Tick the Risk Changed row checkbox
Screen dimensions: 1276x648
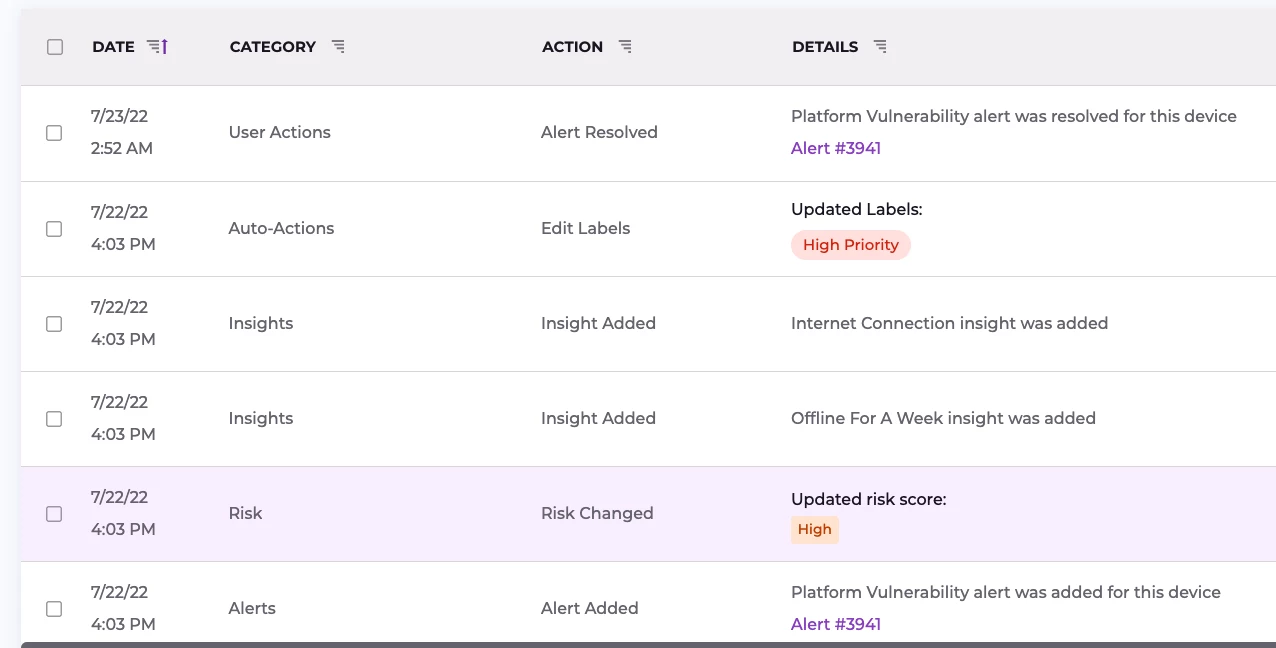point(55,514)
